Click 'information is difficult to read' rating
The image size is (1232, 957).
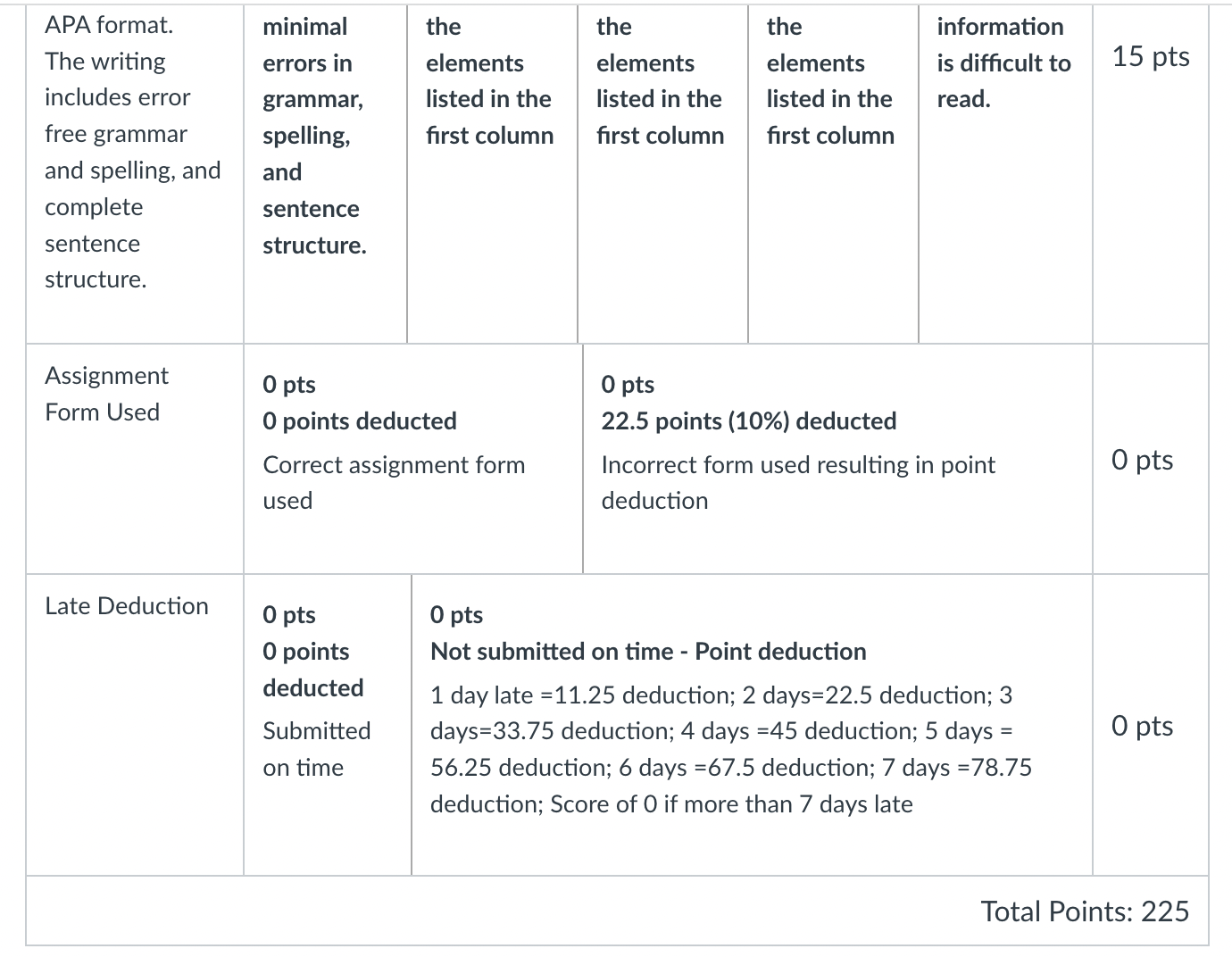pos(1005,174)
